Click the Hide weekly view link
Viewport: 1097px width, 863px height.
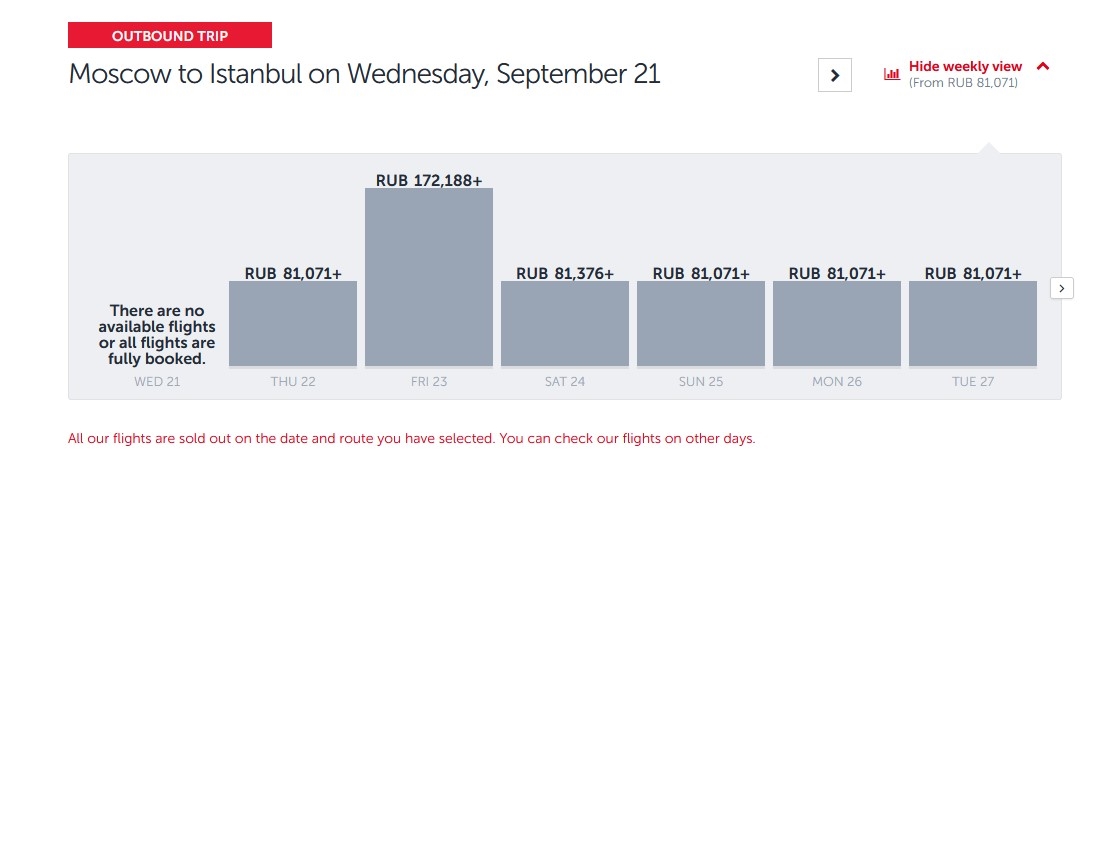point(965,67)
